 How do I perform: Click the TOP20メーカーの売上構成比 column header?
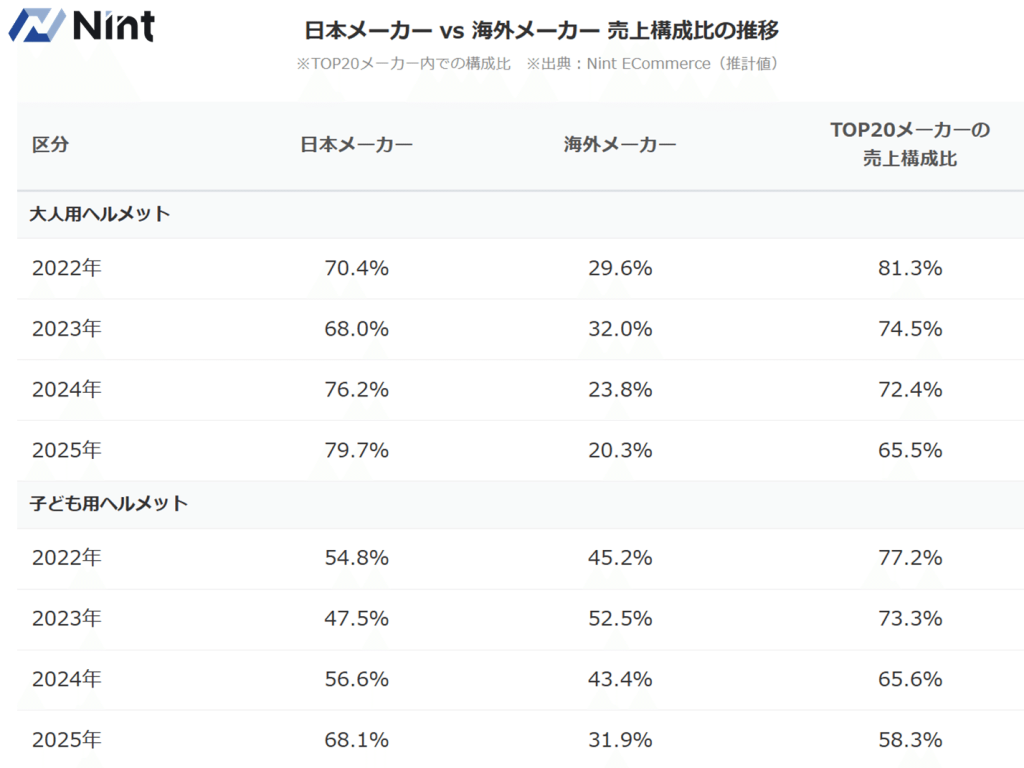pyautogui.click(x=910, y=144)
